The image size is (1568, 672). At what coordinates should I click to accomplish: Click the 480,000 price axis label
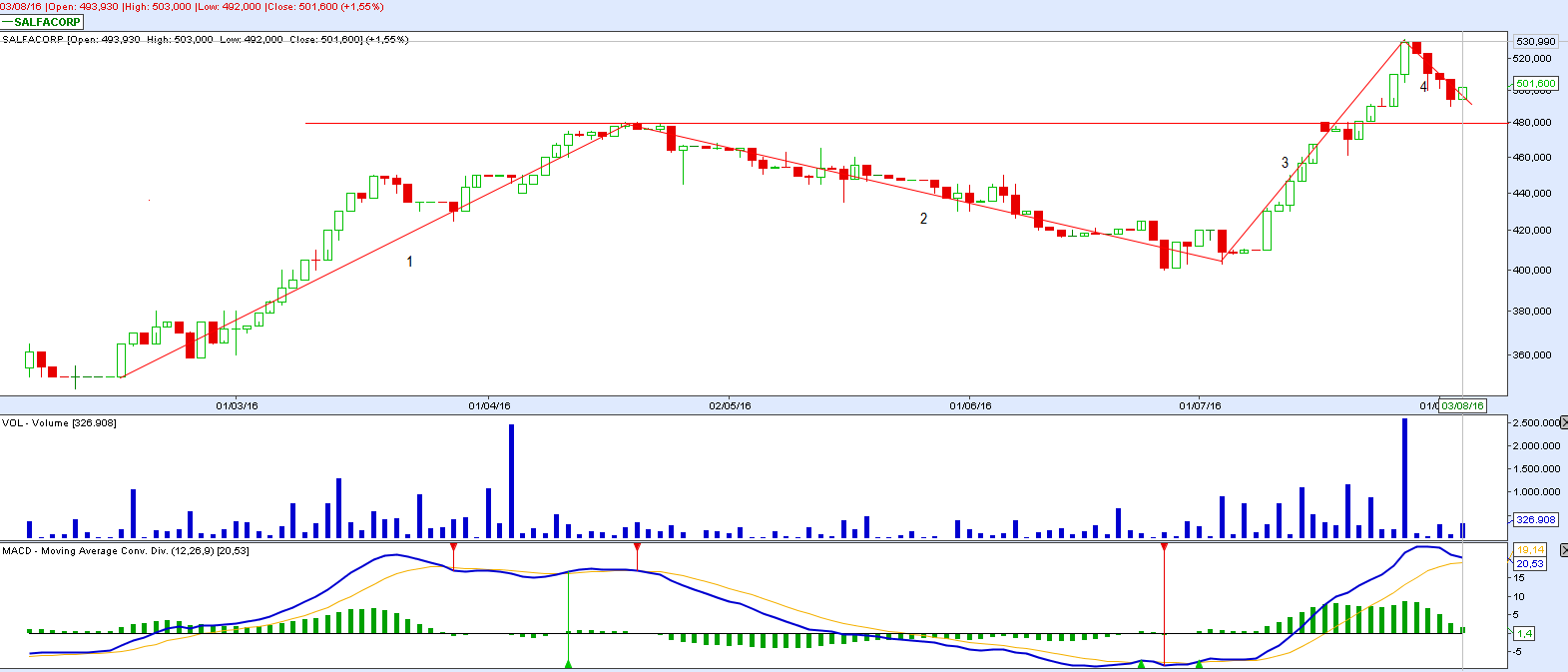point(1534,123)
